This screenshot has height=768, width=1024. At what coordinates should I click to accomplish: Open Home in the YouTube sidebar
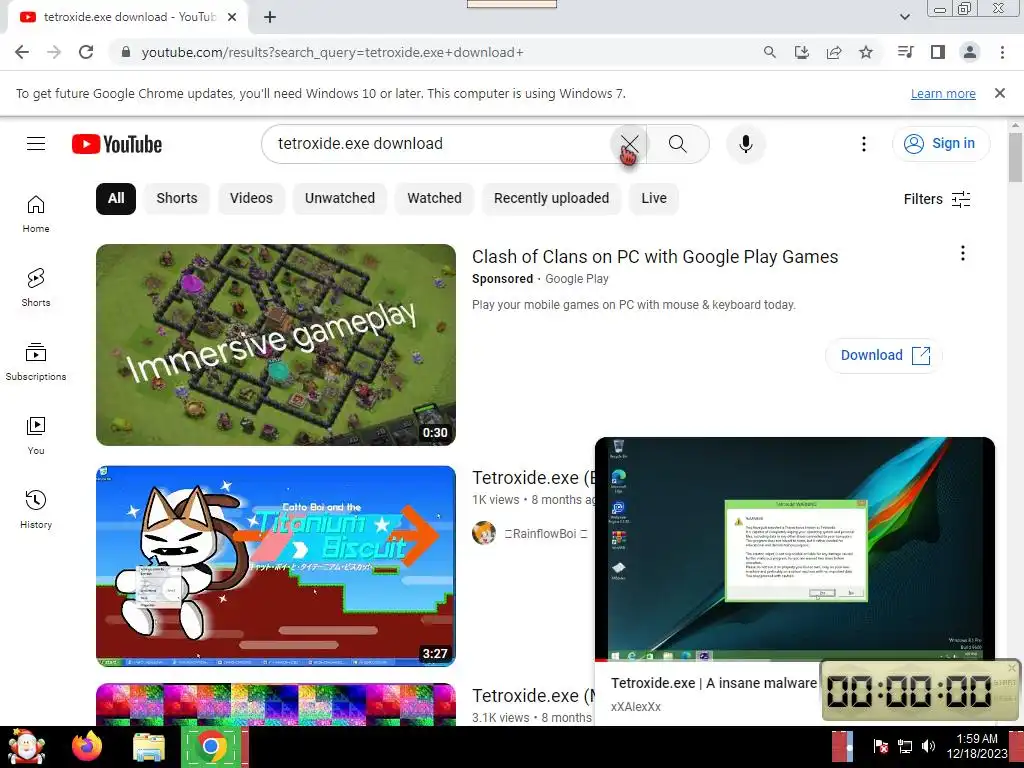pyautogui.click(x=36, y=214)
